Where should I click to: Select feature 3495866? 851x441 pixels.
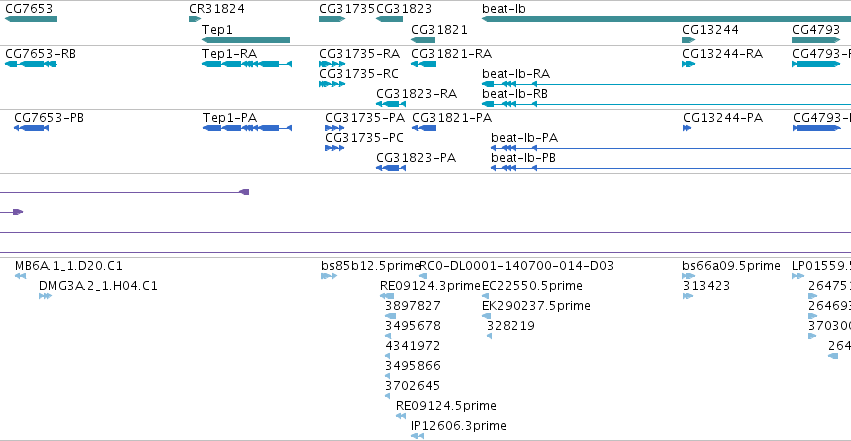tap(412, 366)
